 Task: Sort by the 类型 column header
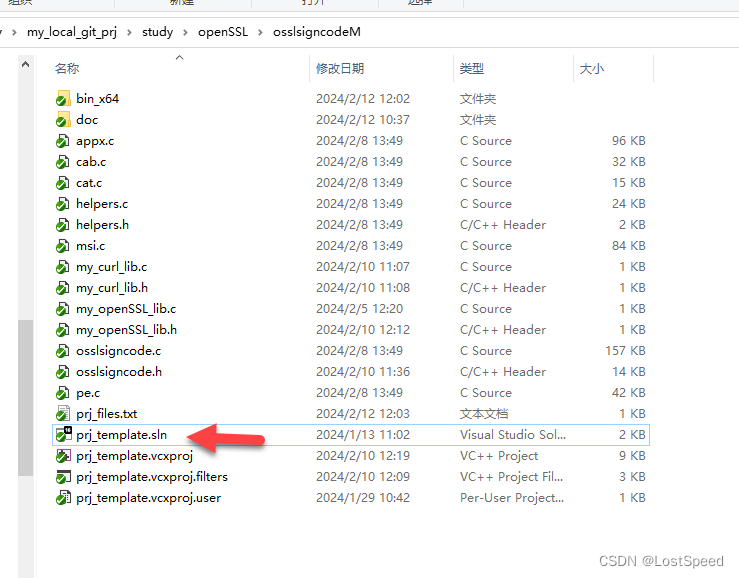(x=472, y=69)
